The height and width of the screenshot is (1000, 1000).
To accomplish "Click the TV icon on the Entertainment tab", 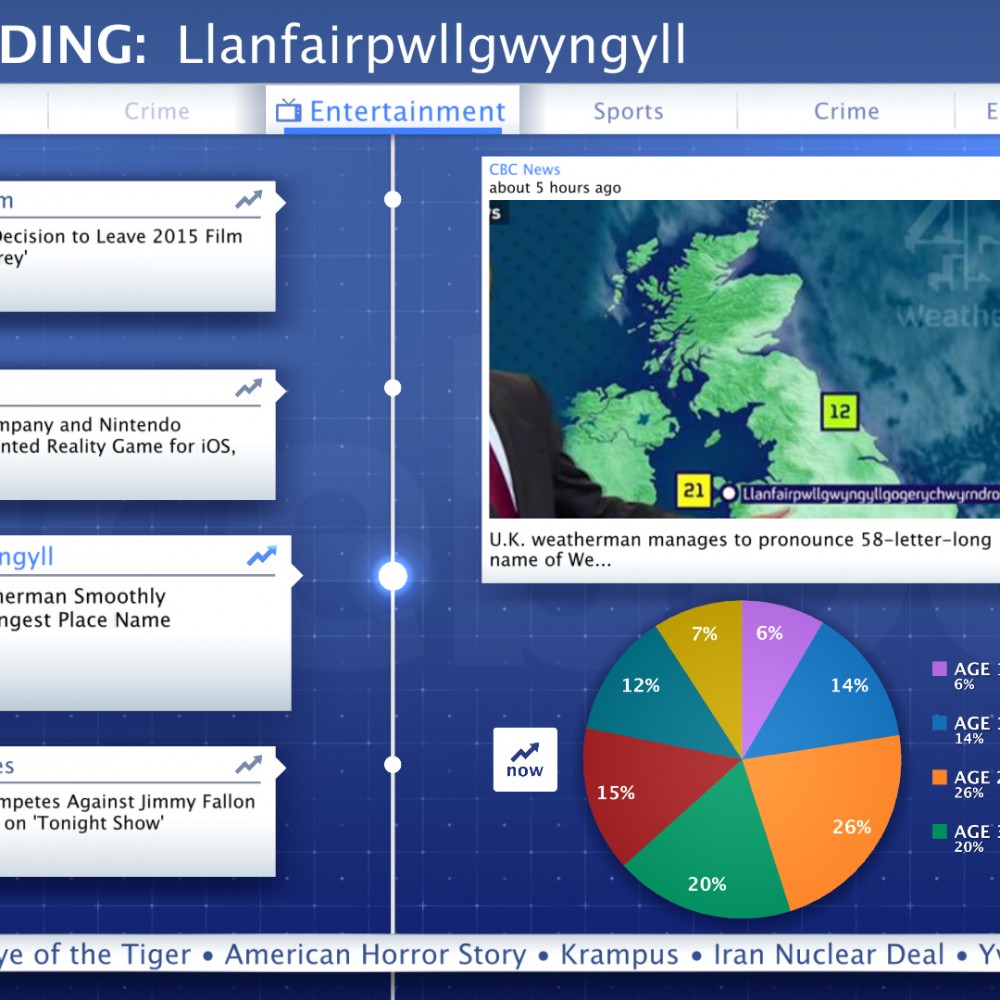I will coord(288,110).
